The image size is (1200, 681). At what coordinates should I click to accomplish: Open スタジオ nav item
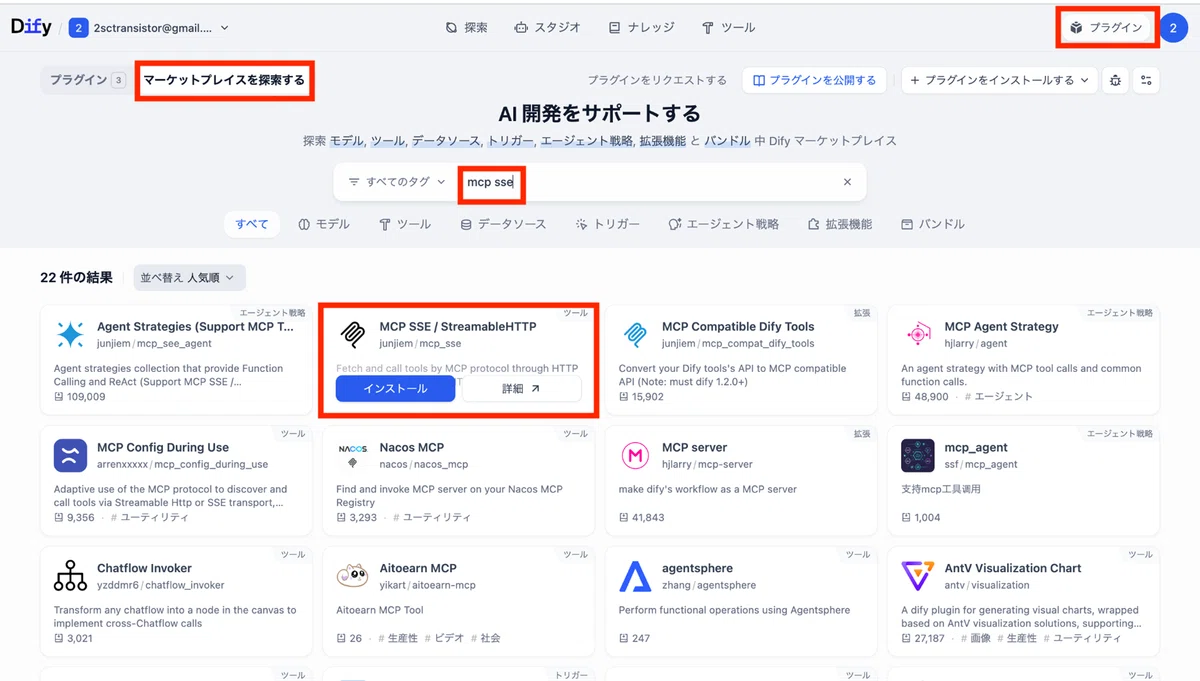point(547,28)
